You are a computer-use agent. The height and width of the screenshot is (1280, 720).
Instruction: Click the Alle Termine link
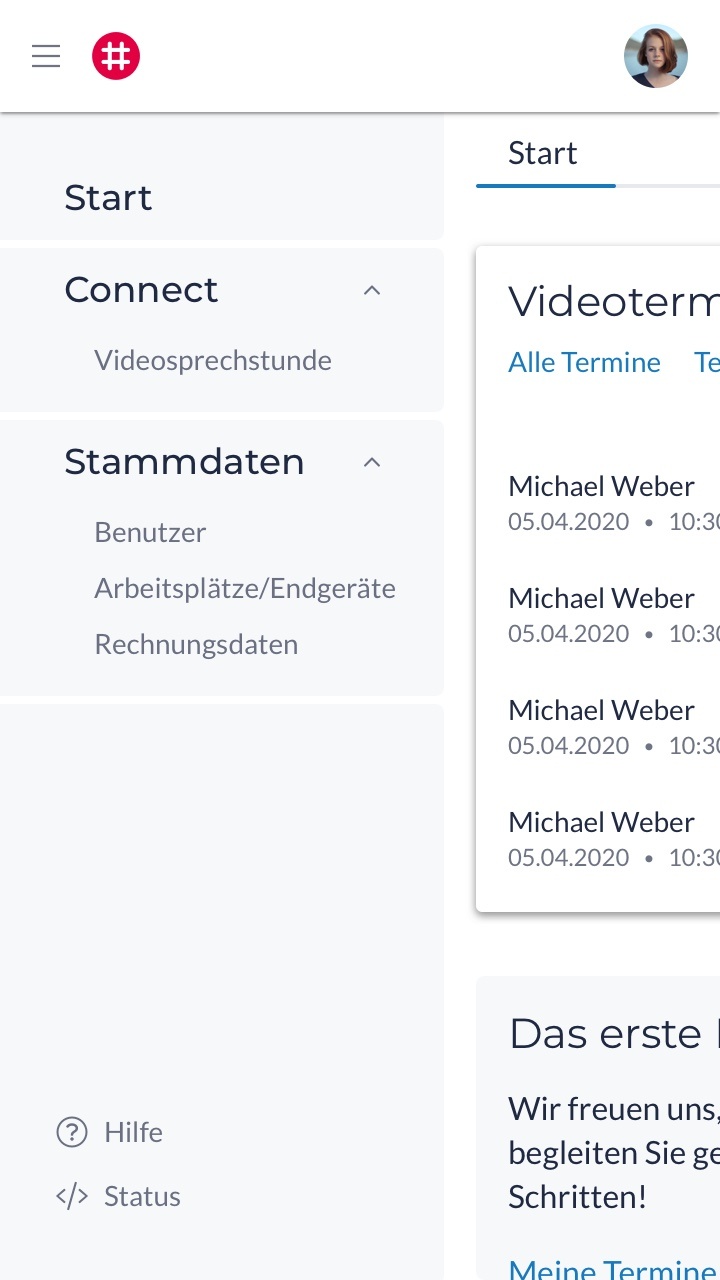pyautogui.click(x=584, y=362)
